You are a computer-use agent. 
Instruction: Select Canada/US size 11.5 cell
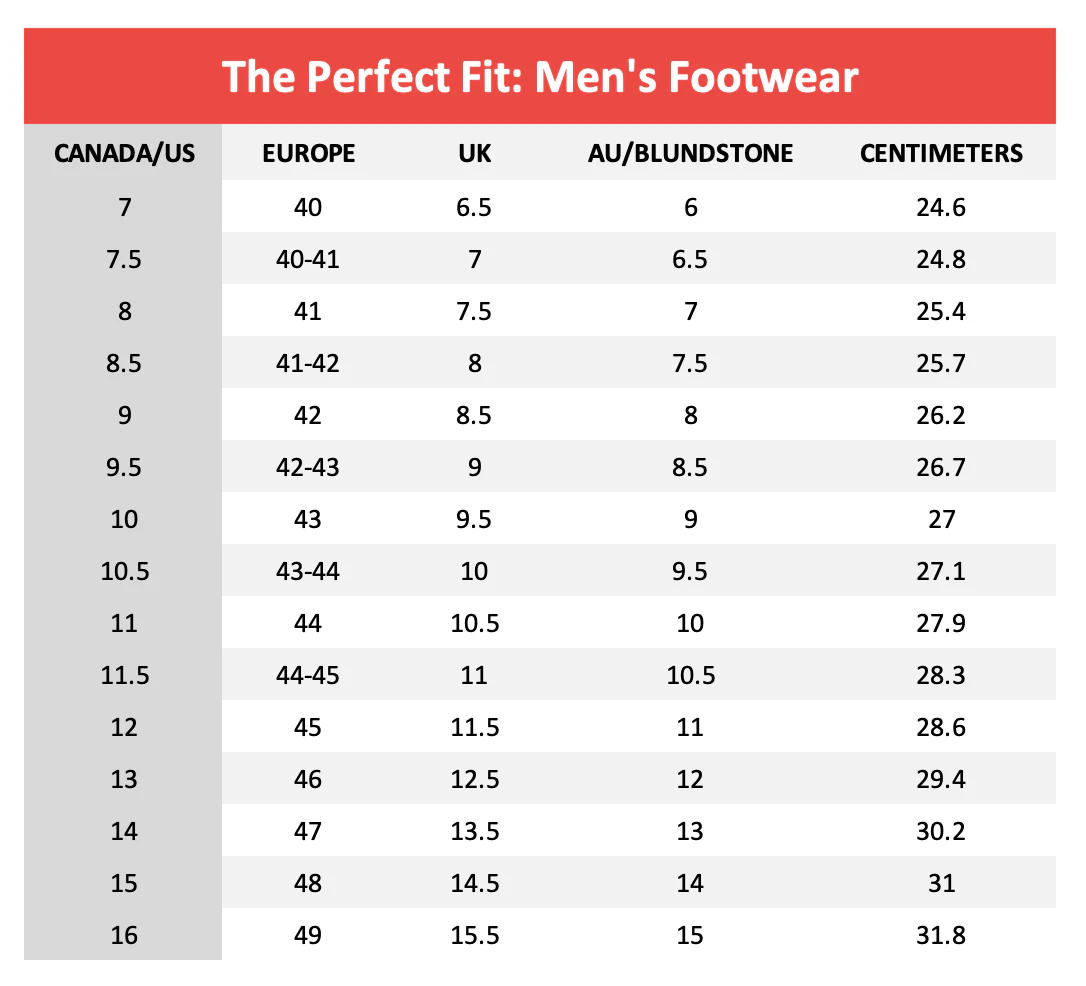coord(124,676)
